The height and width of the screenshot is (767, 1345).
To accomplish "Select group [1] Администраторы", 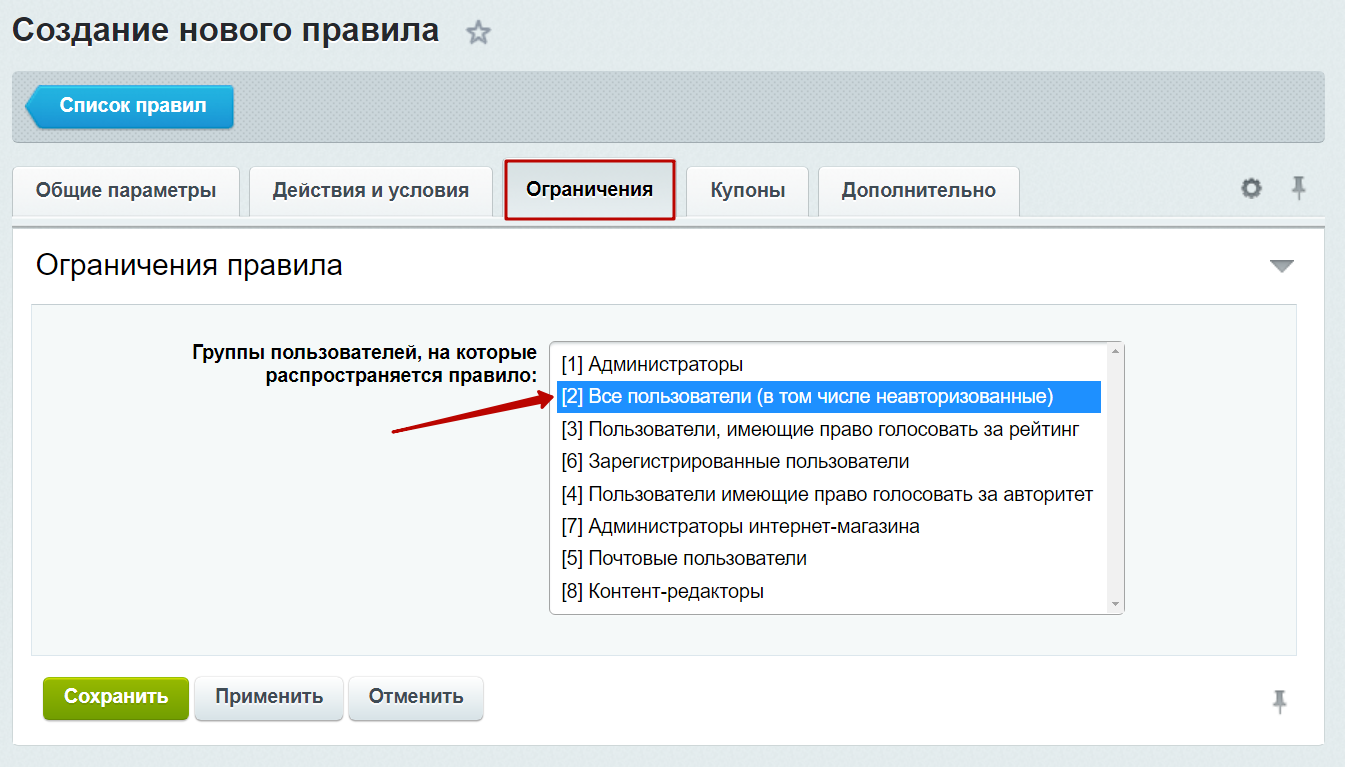I will click(827, 365).
